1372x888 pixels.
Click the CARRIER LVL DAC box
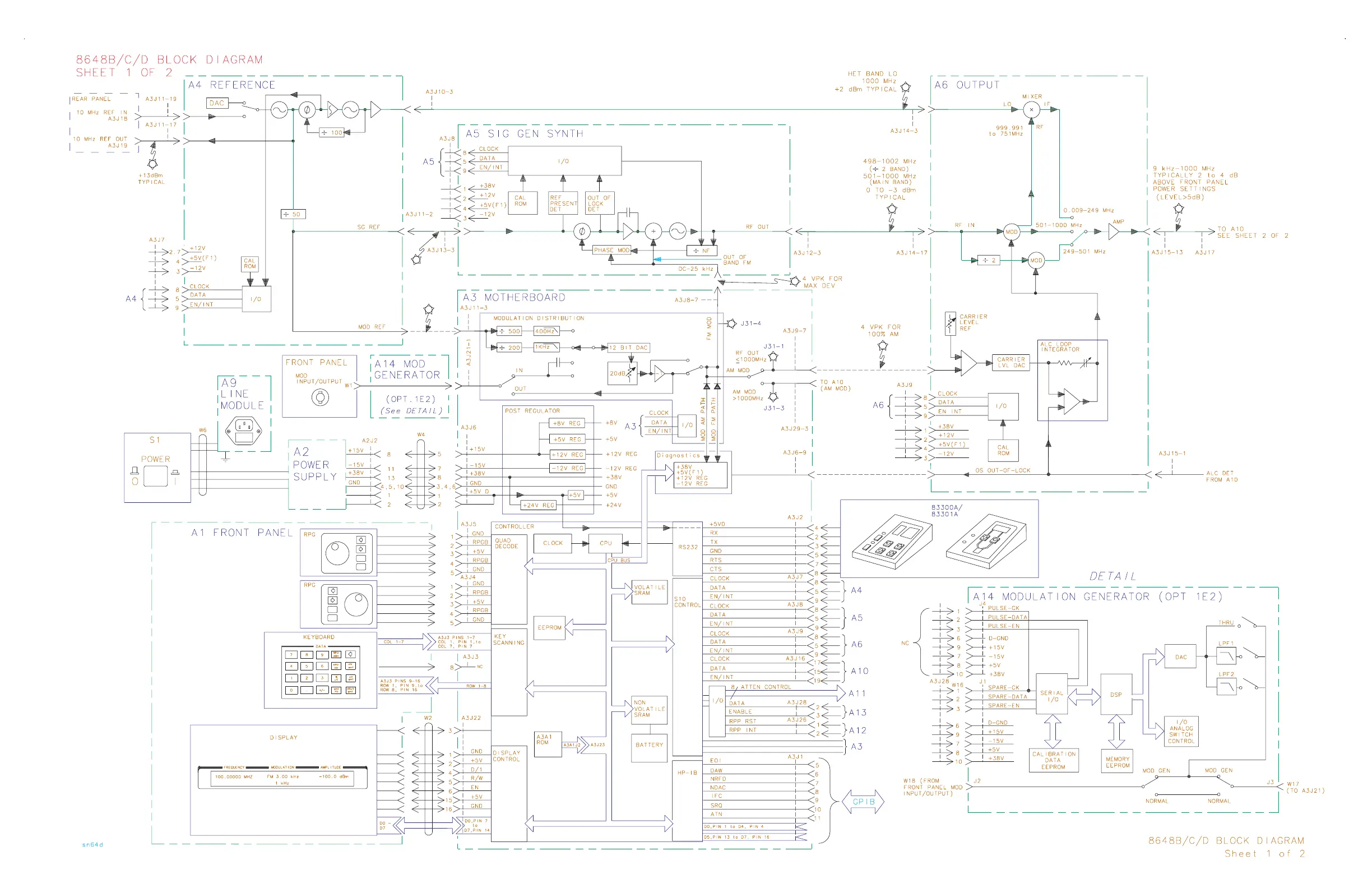pyautogui.click(x=1011, y=362)
